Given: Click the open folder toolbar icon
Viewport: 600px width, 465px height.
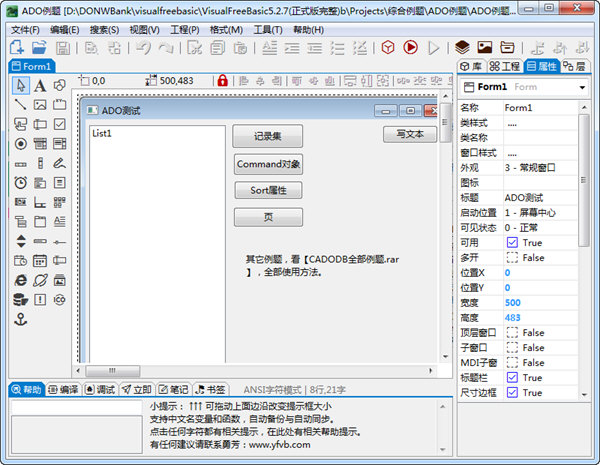Looking at the screenshot, I should click(39, 47).
